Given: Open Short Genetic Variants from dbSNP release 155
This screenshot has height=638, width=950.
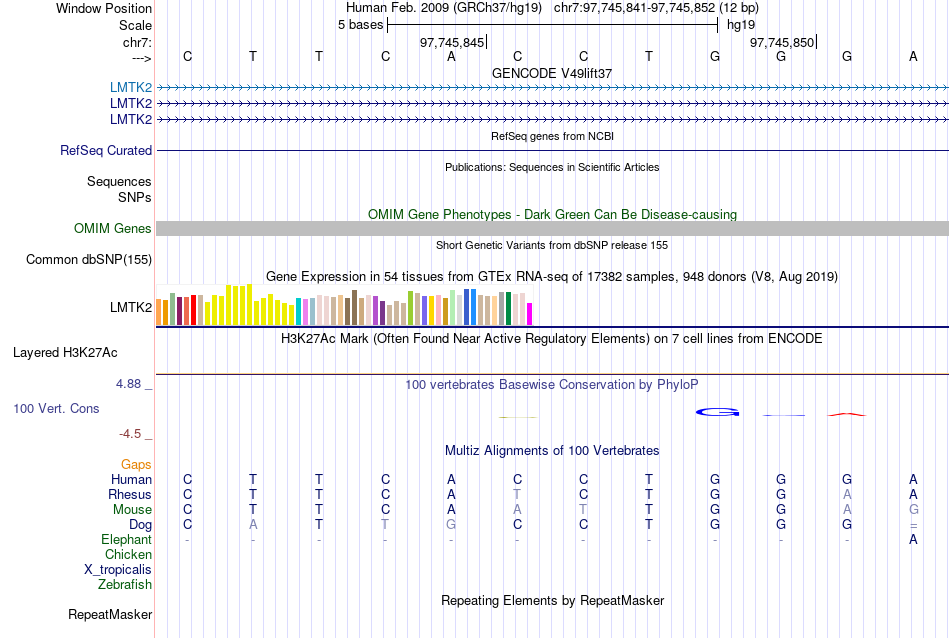Looking at the screenshot, I should tap(552, 245).
